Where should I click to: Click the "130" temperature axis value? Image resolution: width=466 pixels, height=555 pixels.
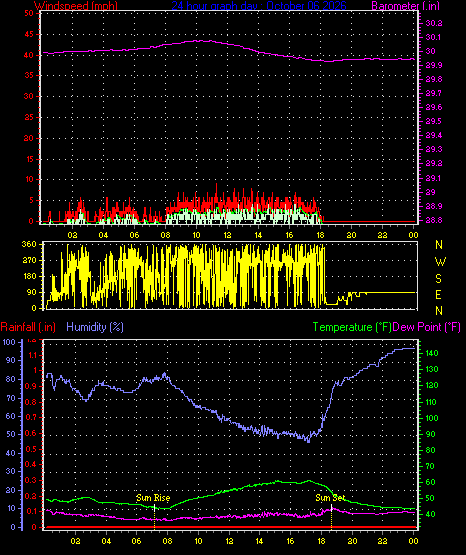pyautogui.click(x=432, y=369)
